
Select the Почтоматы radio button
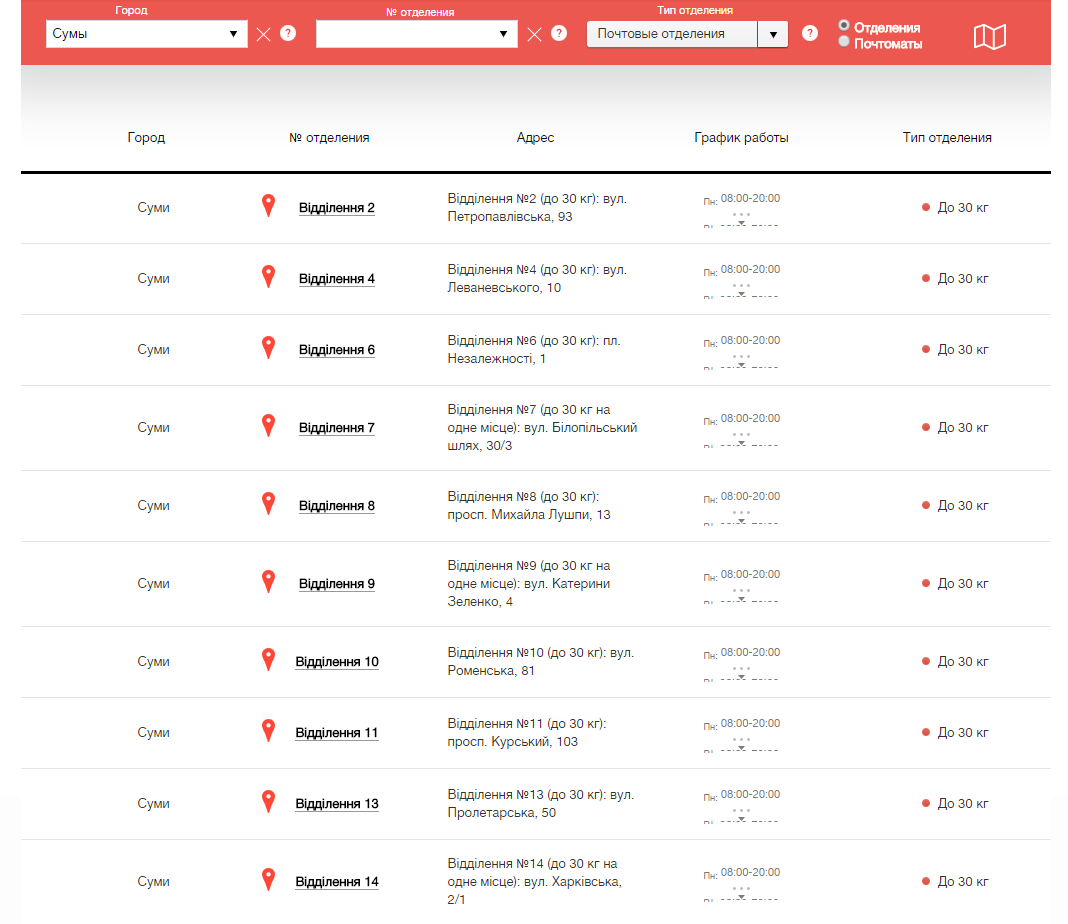point(844,42)
